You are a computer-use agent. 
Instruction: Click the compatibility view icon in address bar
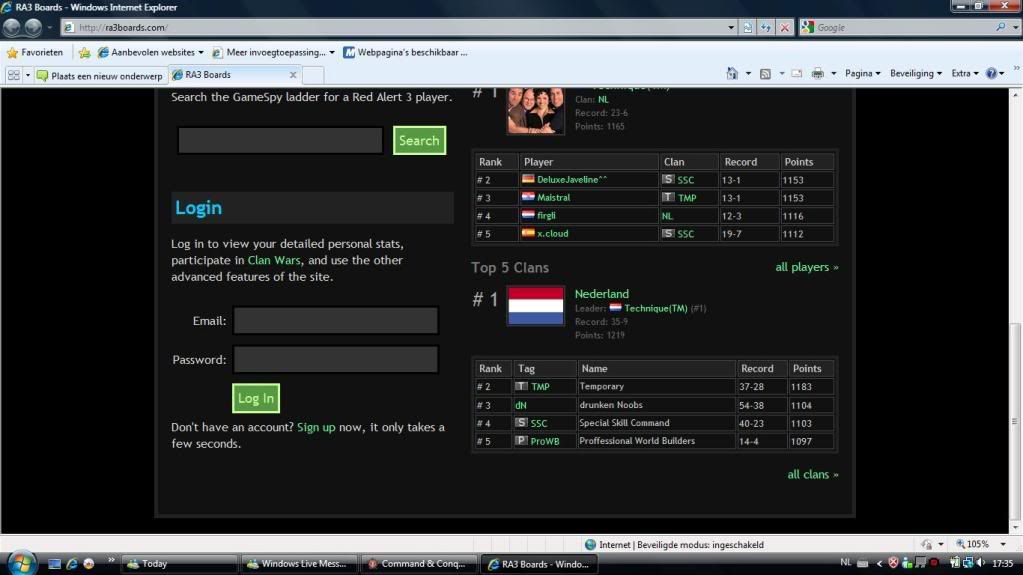coord(748,27)
